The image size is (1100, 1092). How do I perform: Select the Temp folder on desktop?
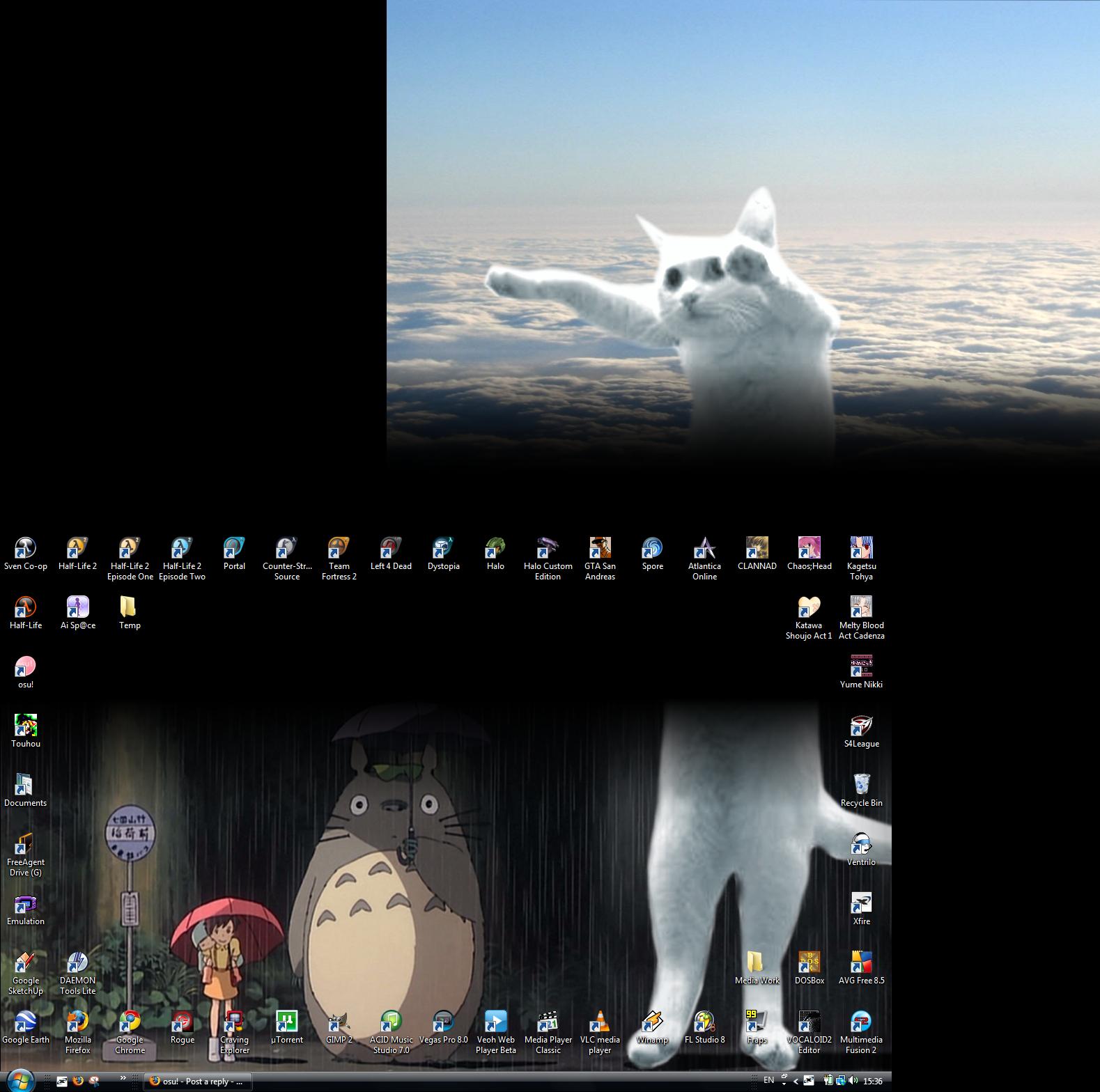point(130,613)
